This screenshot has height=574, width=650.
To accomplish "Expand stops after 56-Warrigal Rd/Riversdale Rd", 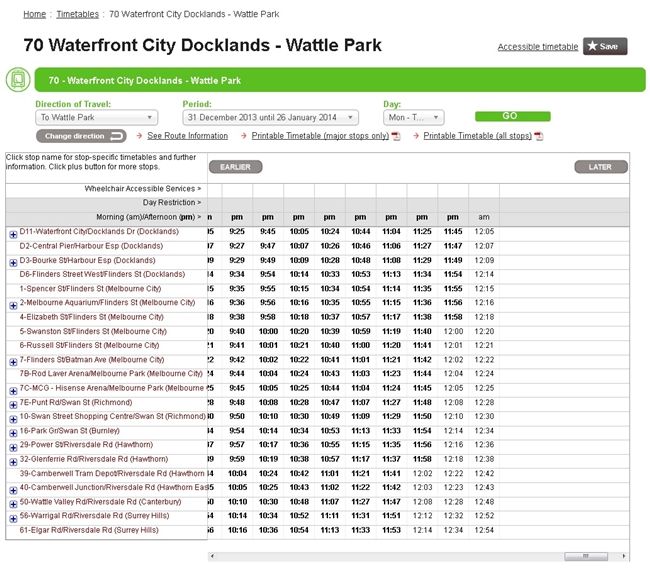I will (x=13, y=516).
